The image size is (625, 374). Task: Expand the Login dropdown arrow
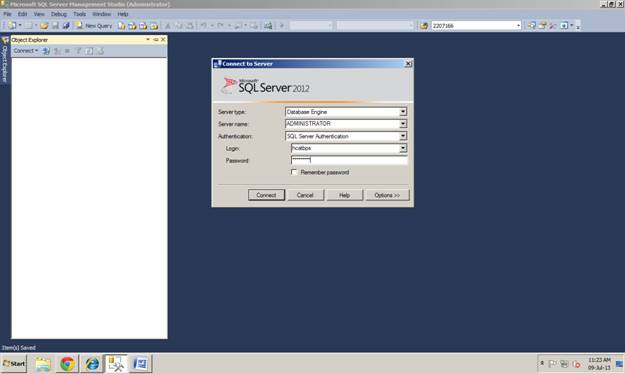(x=403, y=148)
